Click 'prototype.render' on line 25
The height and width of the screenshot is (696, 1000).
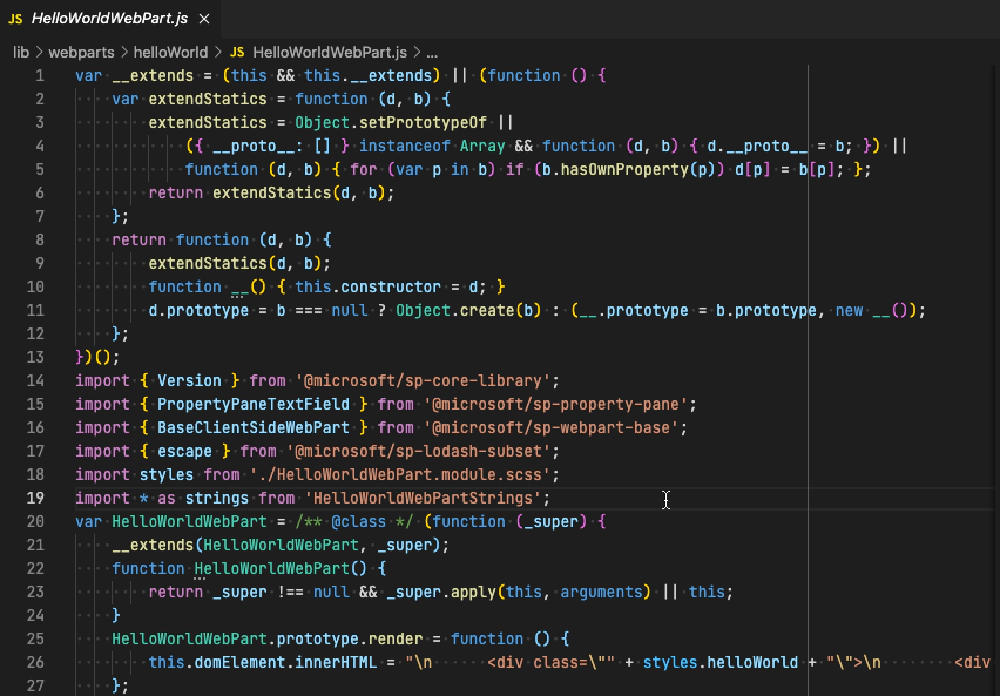pyautogui.click(x=349, y=639)
